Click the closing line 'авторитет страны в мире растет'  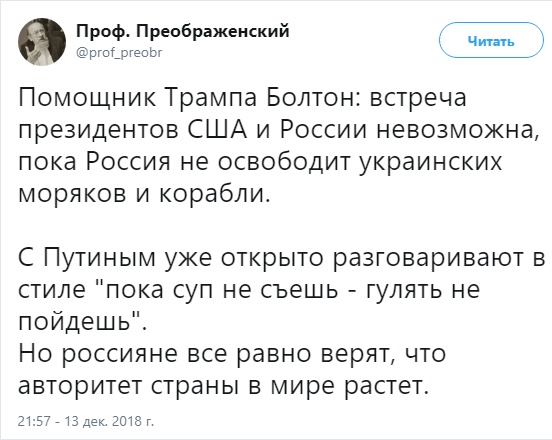pyautogui.click(x=224, y=386)
